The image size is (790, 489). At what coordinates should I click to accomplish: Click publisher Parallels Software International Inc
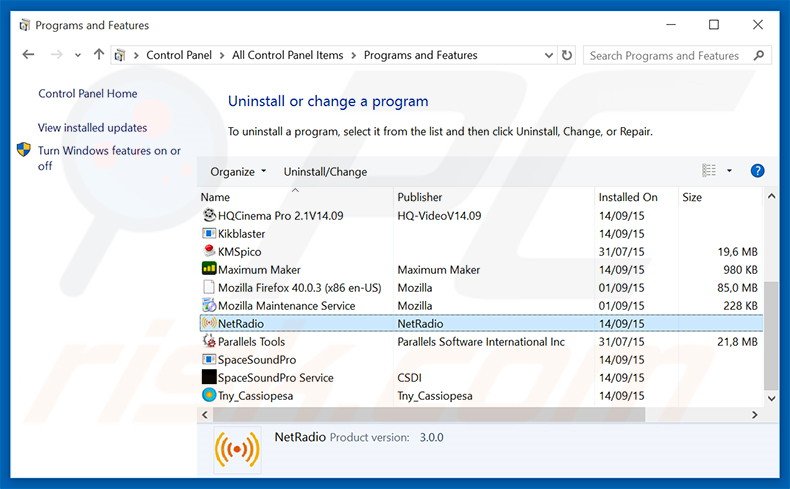481,341
